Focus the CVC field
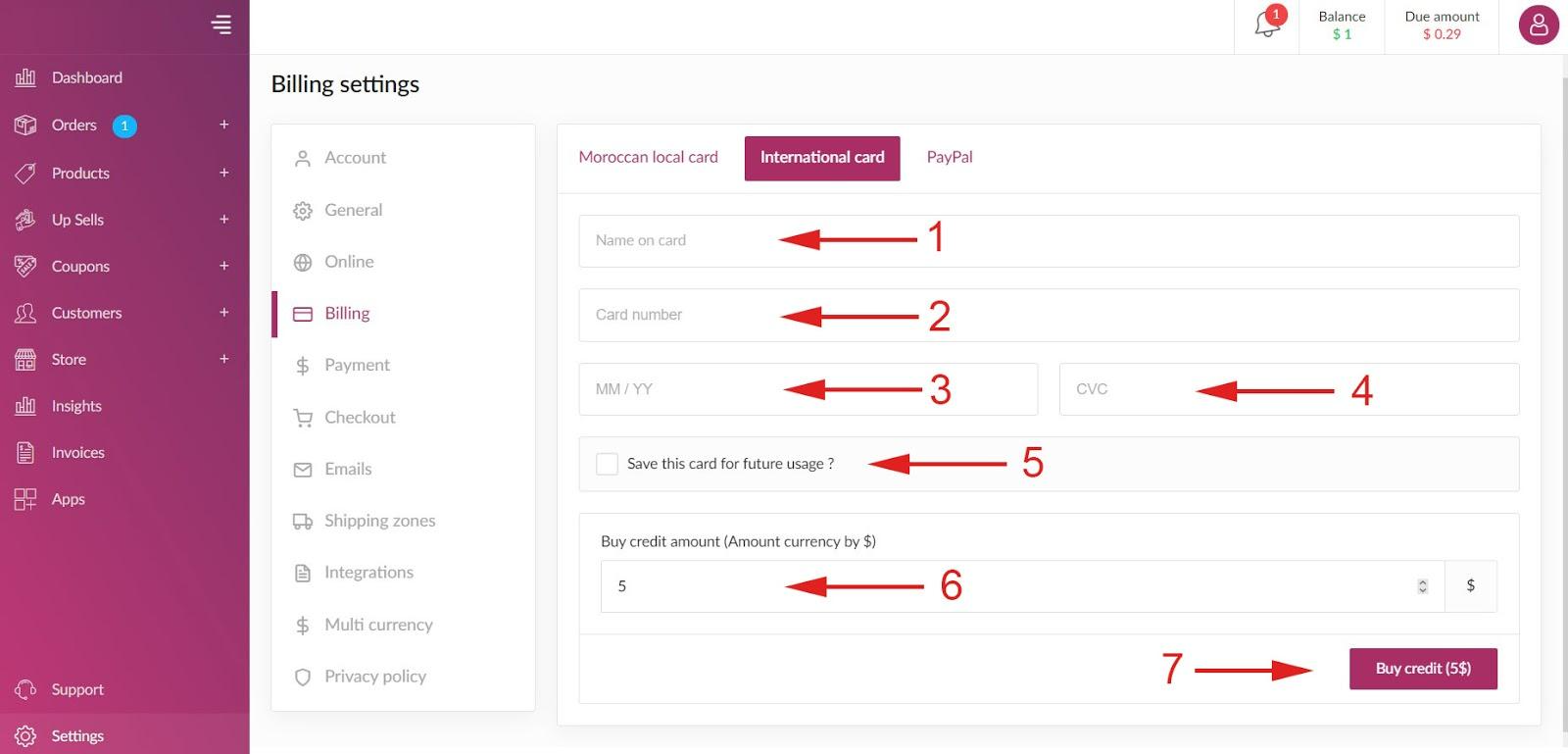The height and width of the screenshot is (754, 1568). [x=1290, y=389]
